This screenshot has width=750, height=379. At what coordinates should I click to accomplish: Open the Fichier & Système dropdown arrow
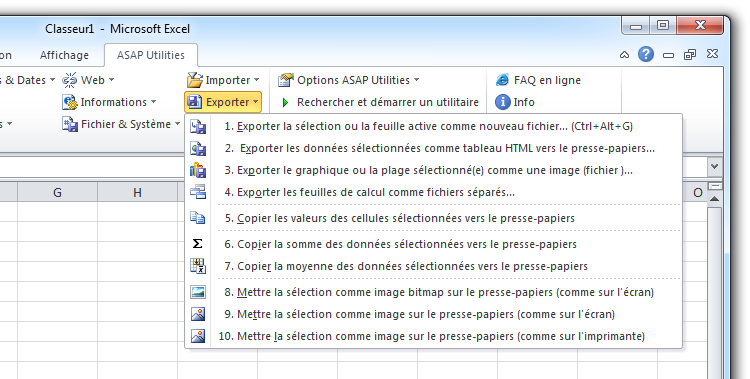click(x=177, y=124)
